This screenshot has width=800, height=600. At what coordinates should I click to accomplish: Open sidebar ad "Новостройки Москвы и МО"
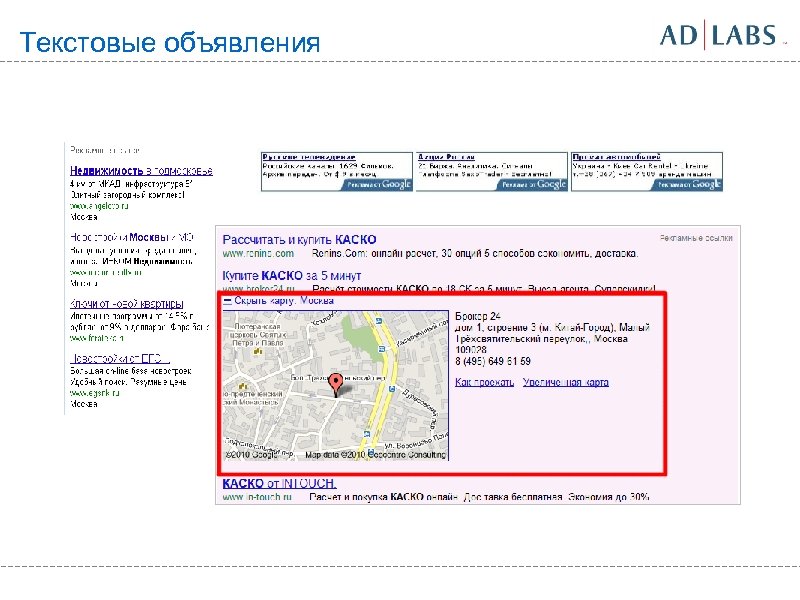click(x=132, y=237)
